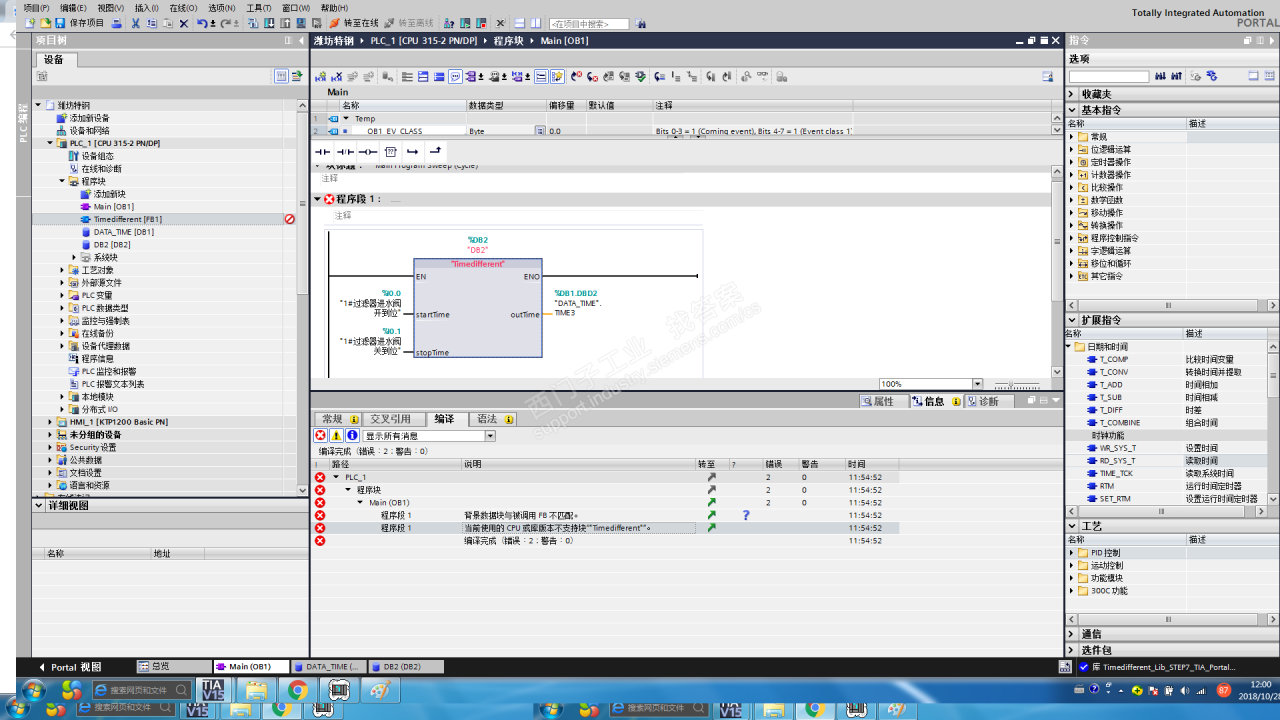Click the delete network icon in editor toolbar

337,76
